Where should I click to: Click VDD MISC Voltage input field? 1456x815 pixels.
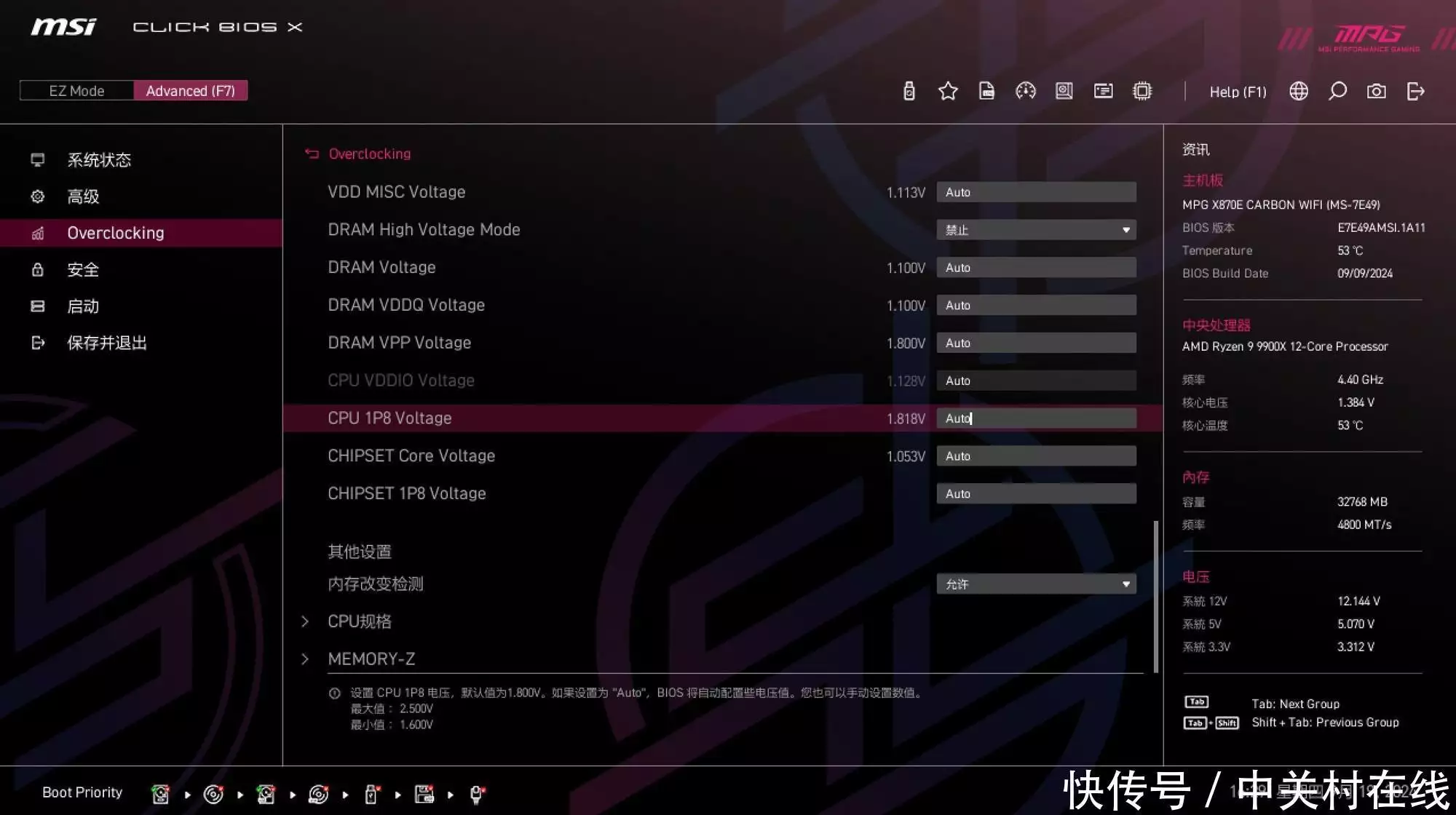click(1036, 192)
